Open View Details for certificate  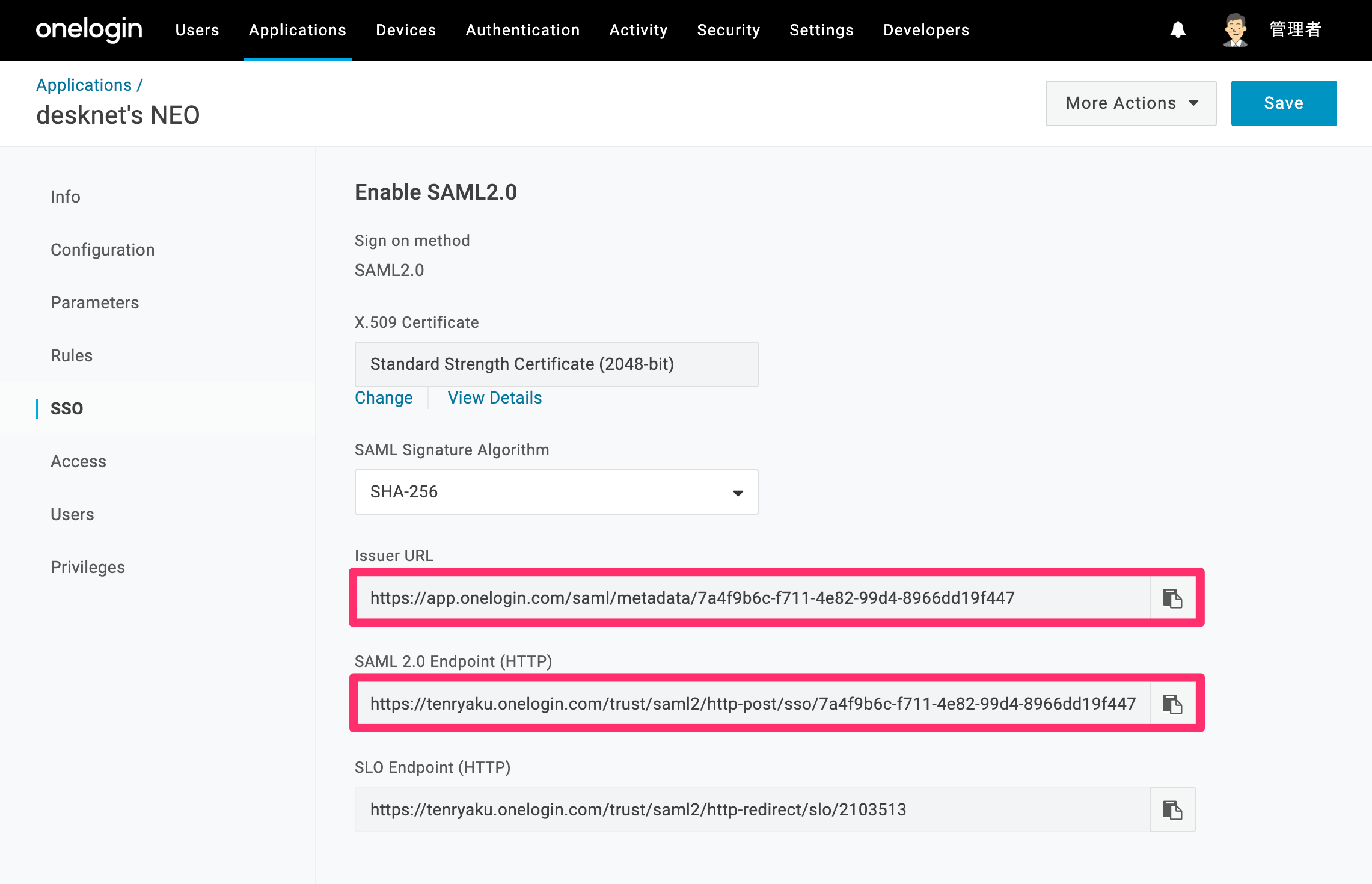(495, 398)
